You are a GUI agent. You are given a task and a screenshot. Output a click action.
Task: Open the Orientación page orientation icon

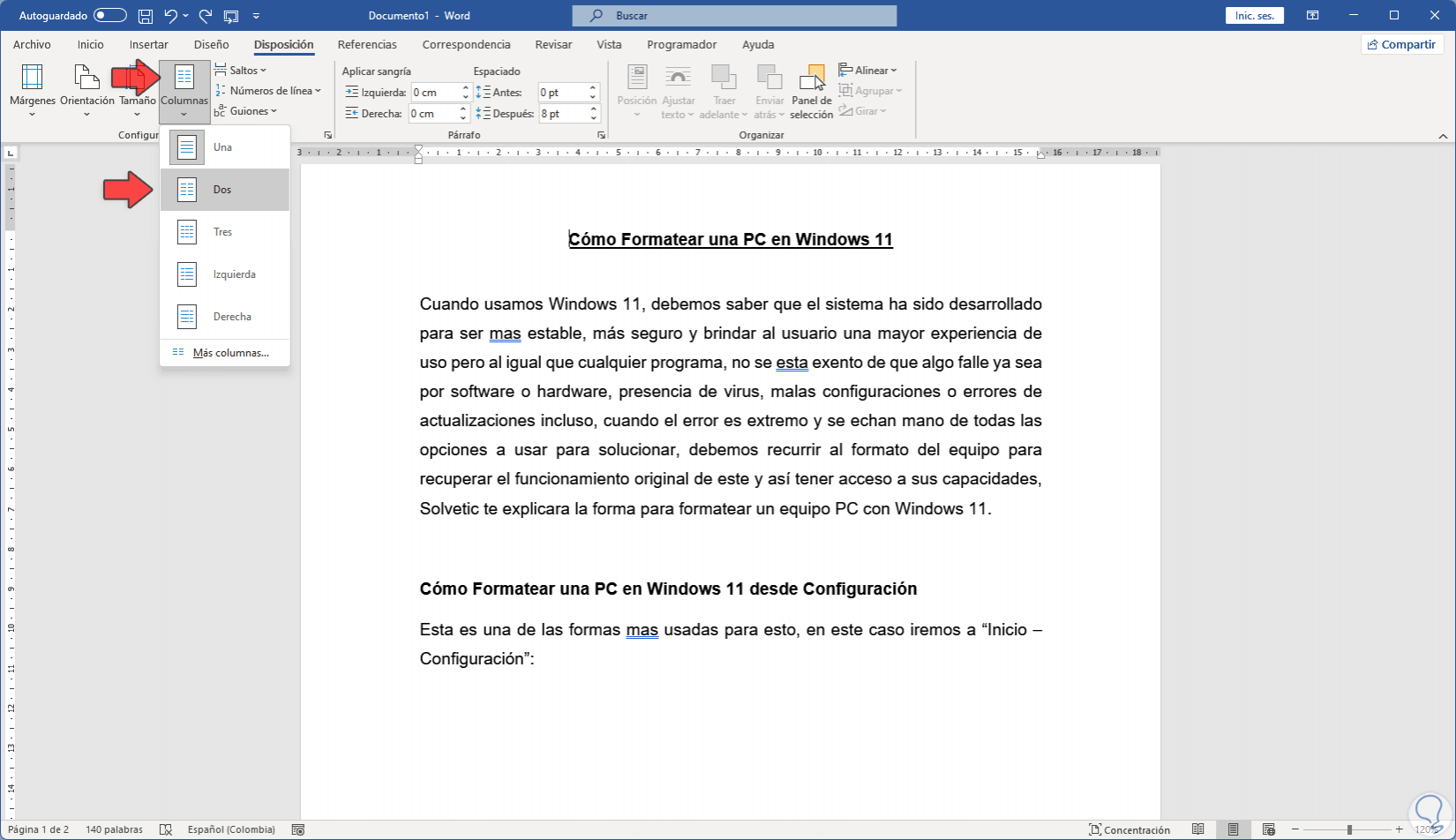(86, 78)
